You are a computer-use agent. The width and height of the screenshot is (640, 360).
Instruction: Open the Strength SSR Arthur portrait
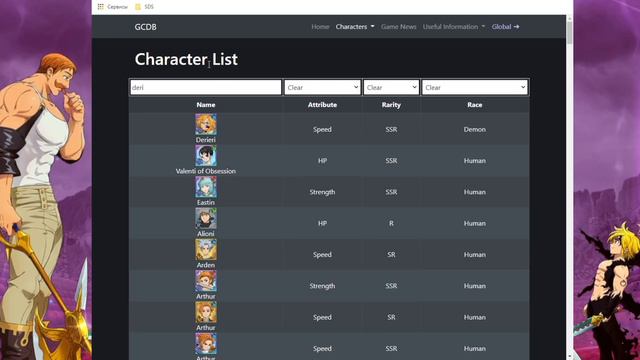click(x=206, y=281)
